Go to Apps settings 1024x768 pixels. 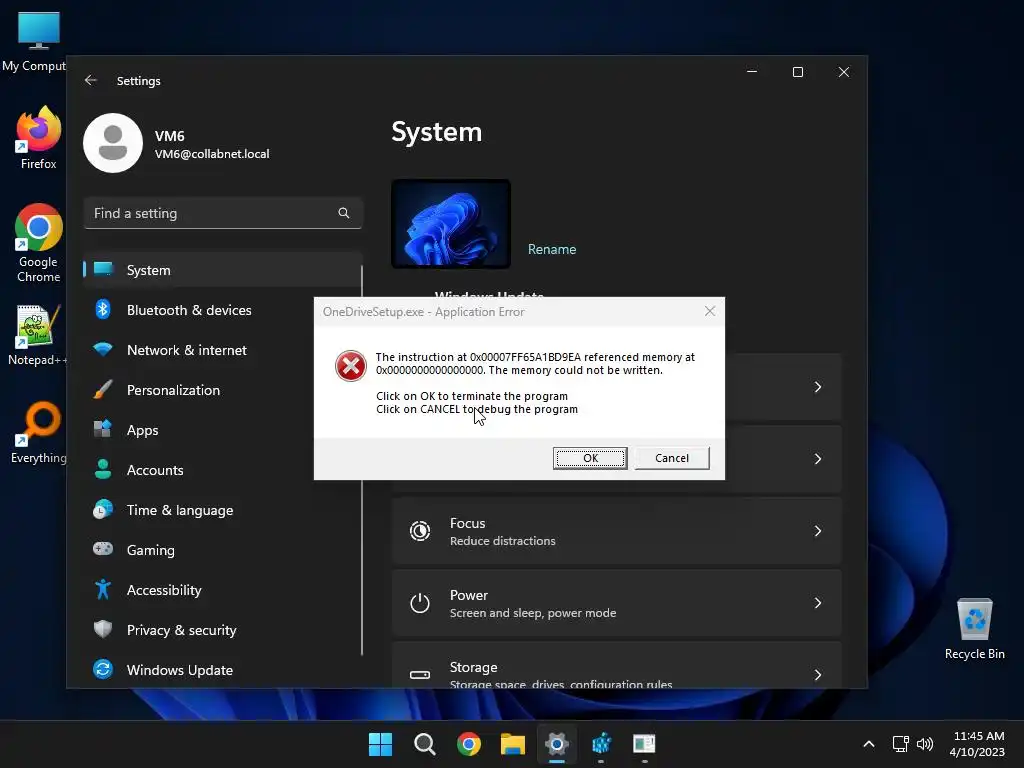coord(222,430)
